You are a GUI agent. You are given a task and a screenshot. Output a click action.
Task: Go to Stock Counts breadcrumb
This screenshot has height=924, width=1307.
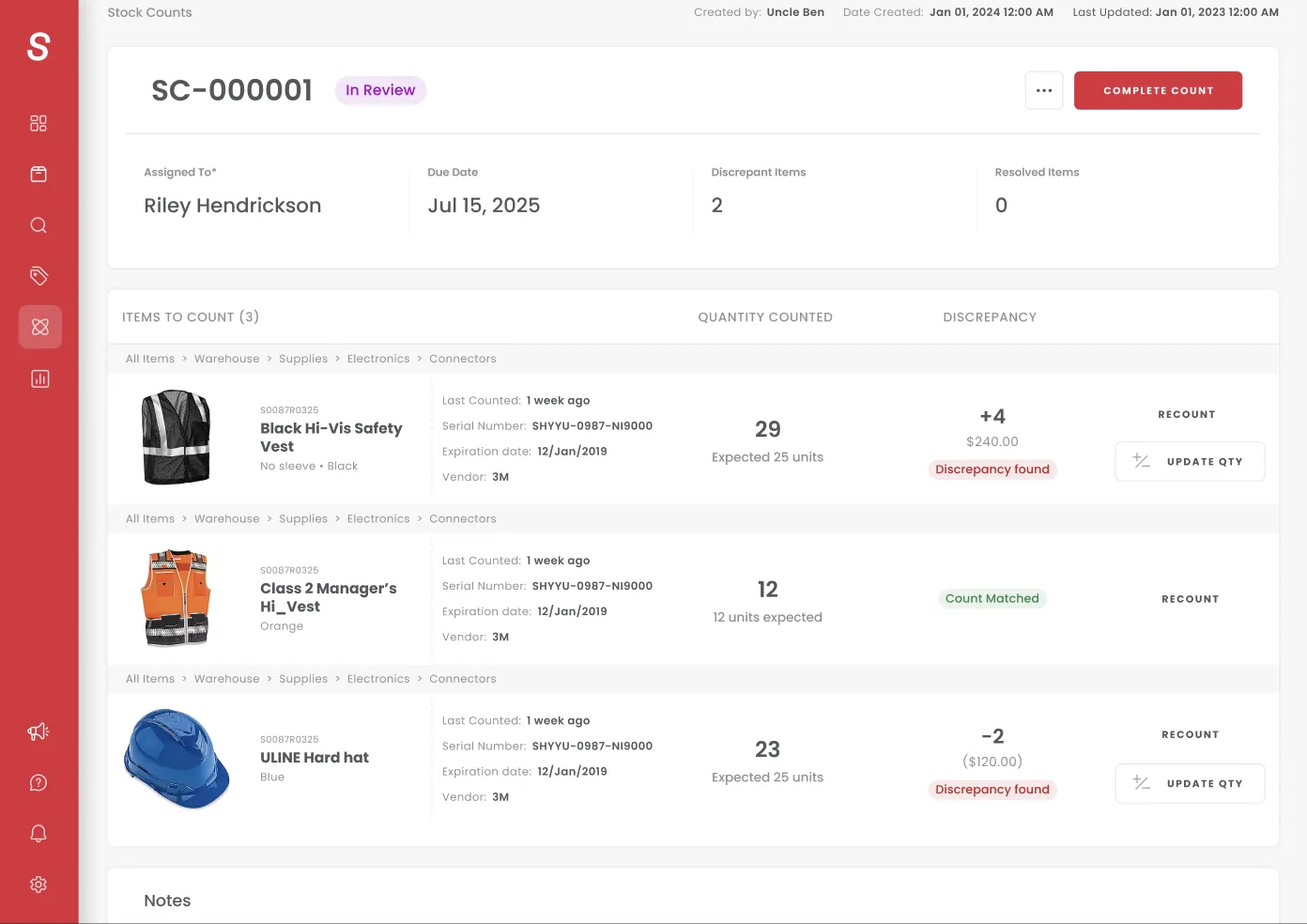pos(149,12)
